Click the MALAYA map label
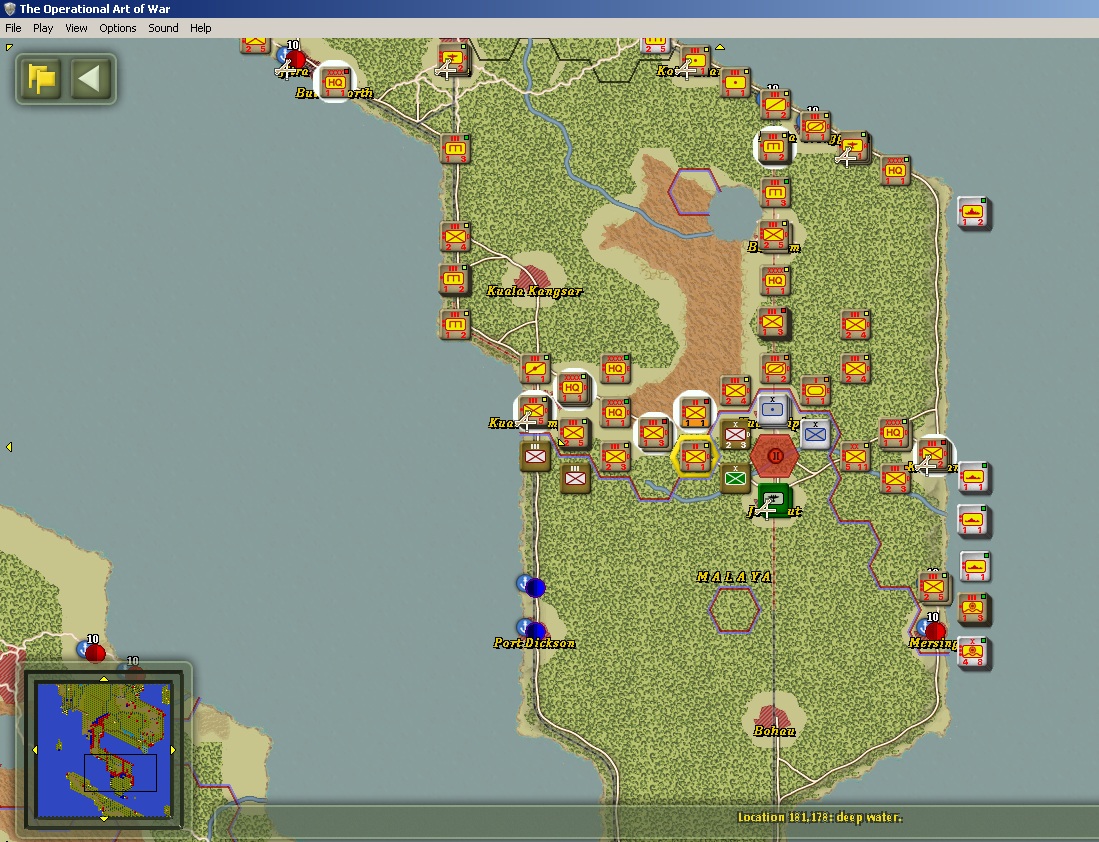The height and width of the screenshot is (842, 1099). 734,576
